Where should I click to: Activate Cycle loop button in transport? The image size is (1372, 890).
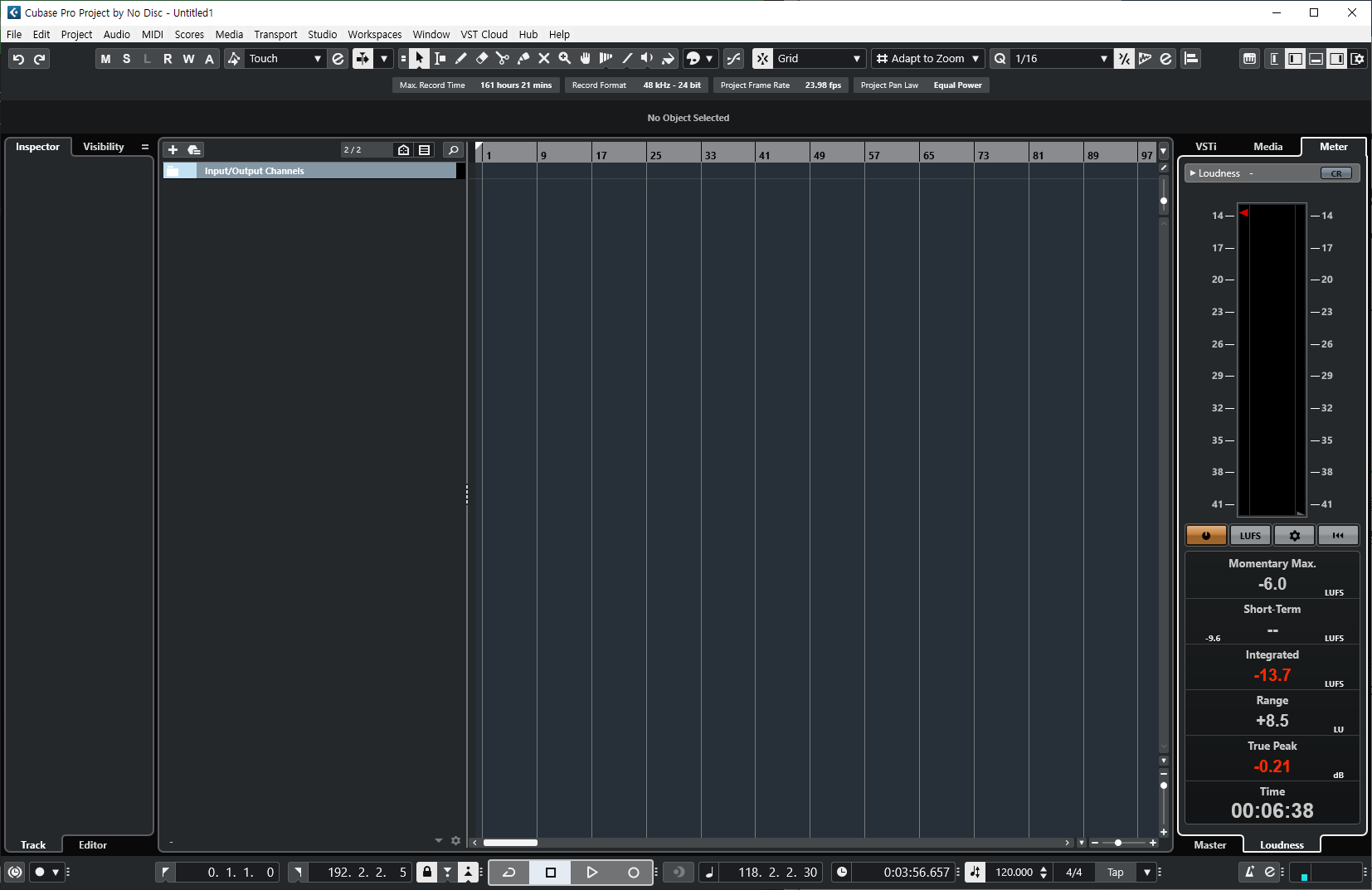pyautogui.click(x=509, y=872)
